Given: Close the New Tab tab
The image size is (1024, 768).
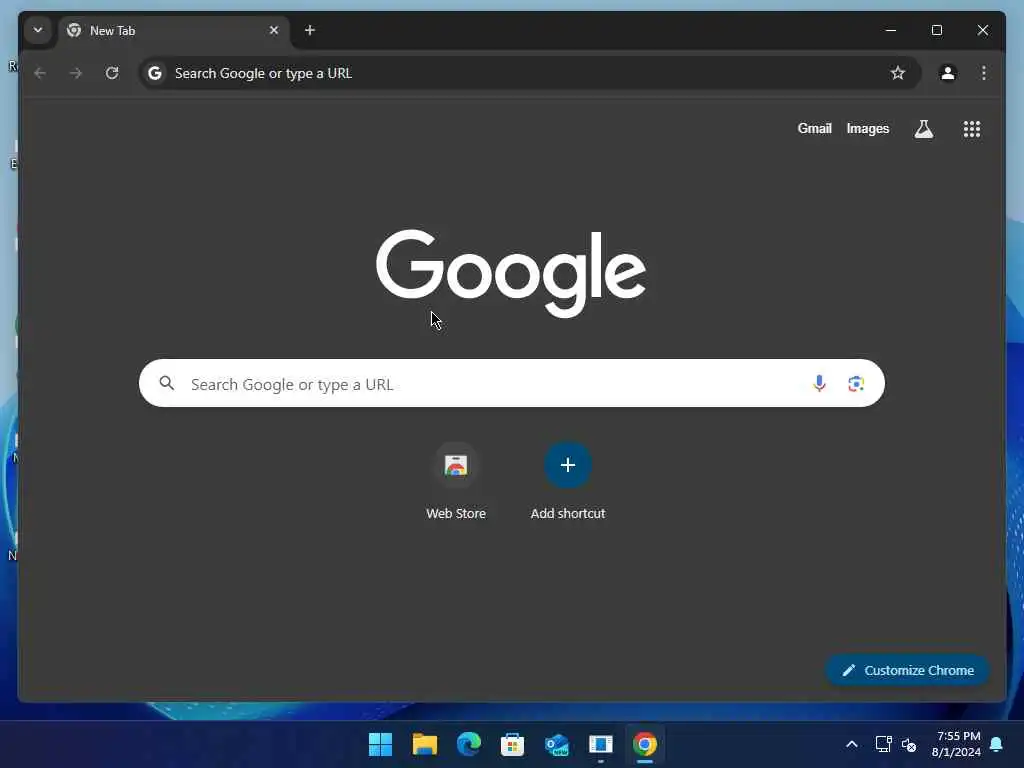Looking at the screenshot, I should pos(274,30).
